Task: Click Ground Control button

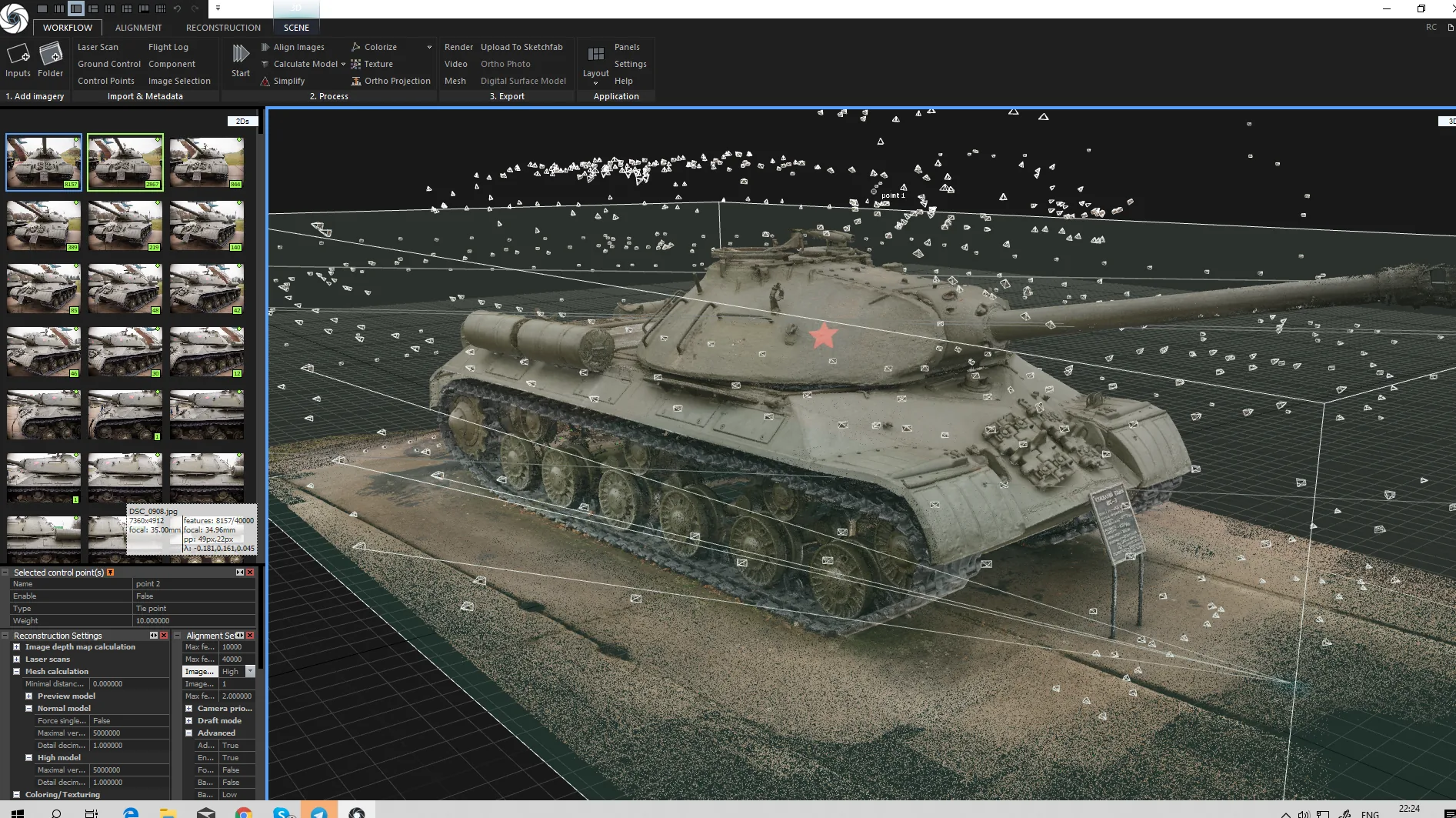Action: [109, 64]
